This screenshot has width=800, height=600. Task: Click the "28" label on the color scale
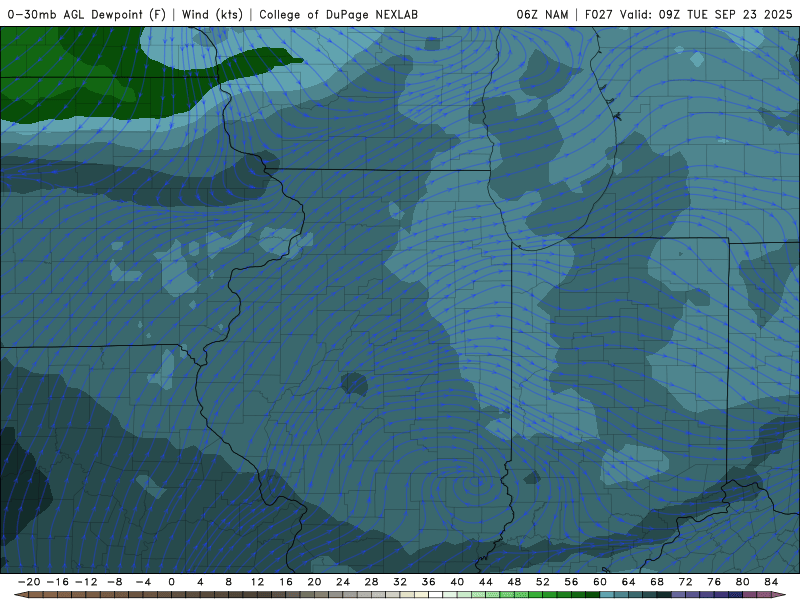(x=371, y=582)
